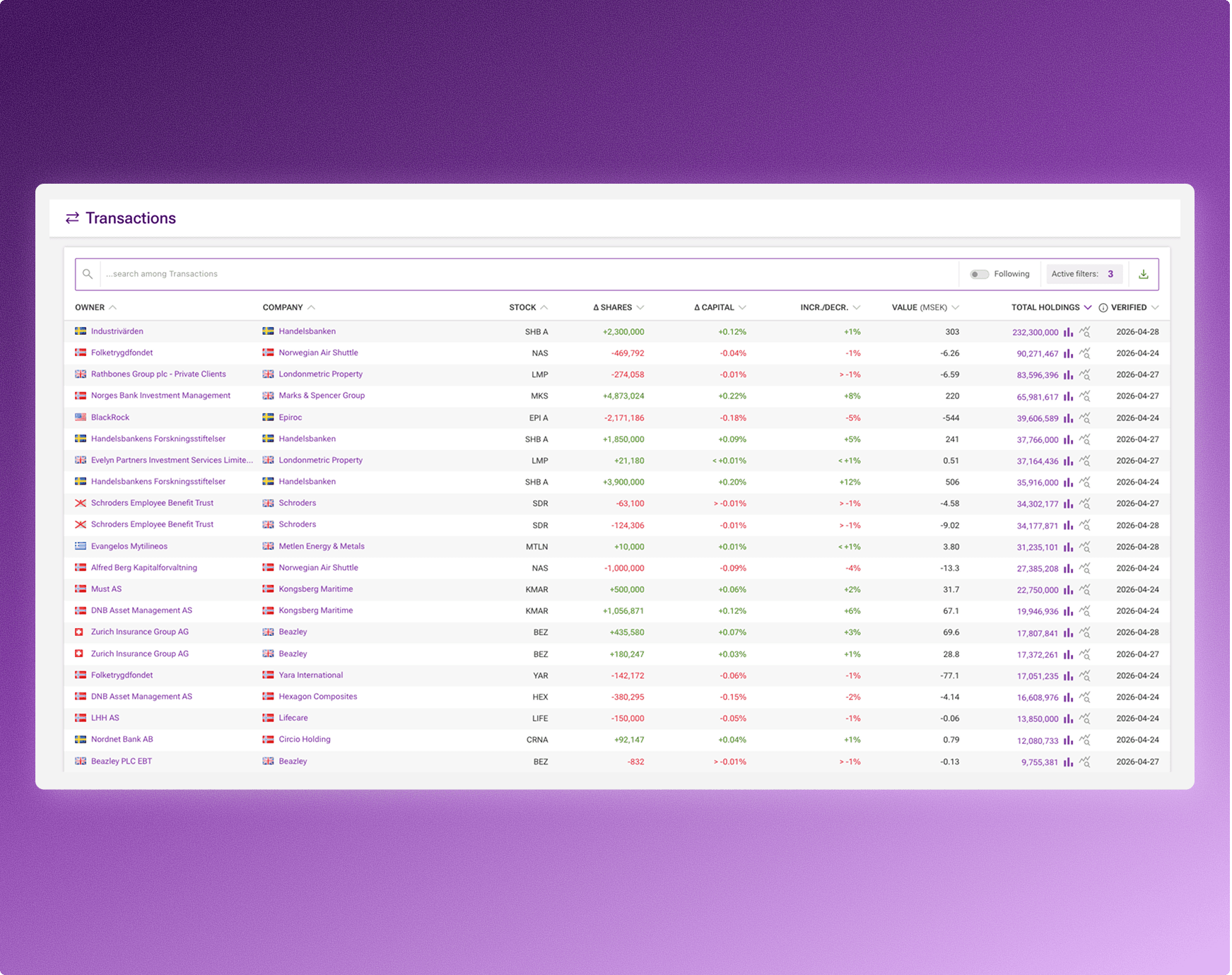Open company Metlen Energy & Metals
1232x975 pixels.
click(322, 546)
